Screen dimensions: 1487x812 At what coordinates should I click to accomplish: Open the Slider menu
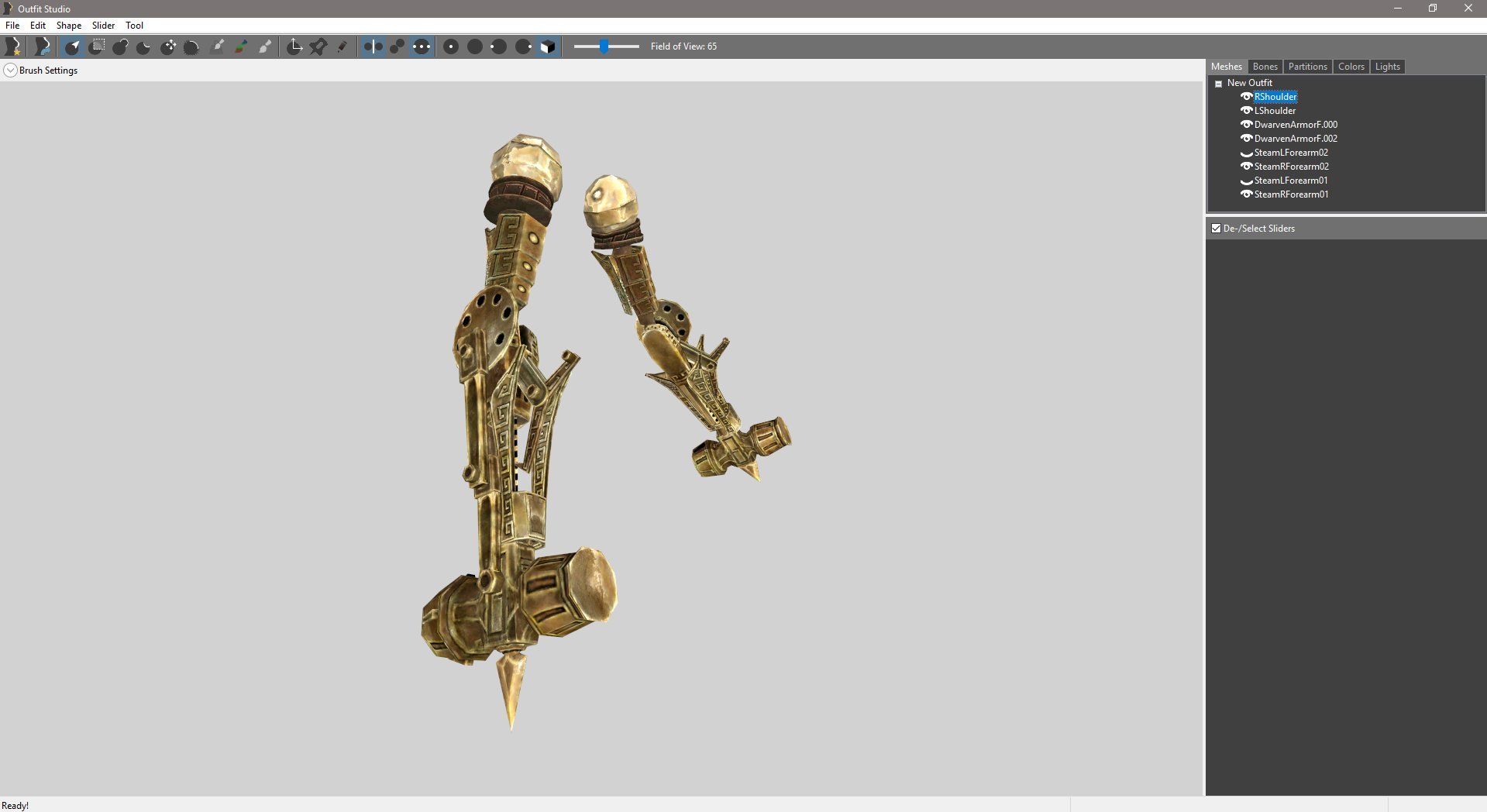tap(103, 26)
